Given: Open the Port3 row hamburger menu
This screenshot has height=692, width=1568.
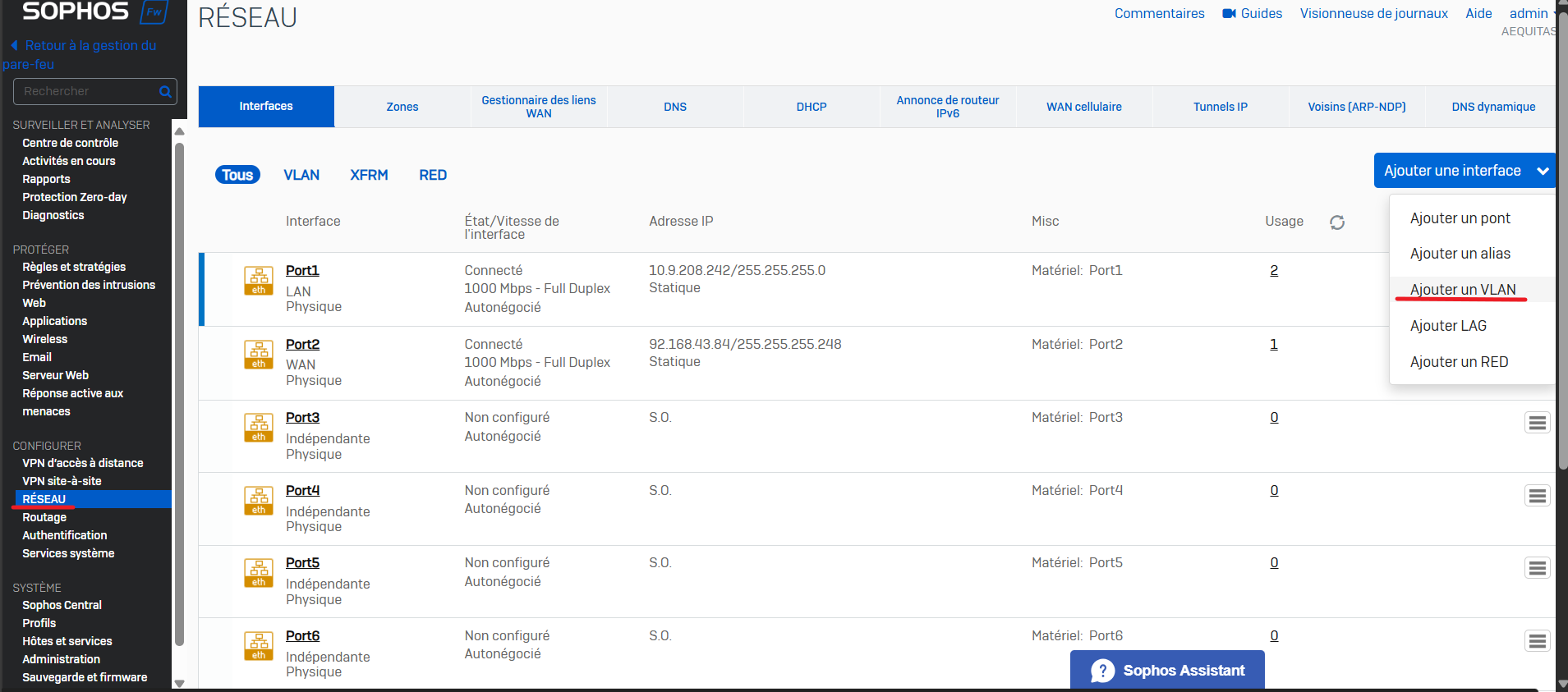Looking at the screenshot, I should pos(1538,423).
